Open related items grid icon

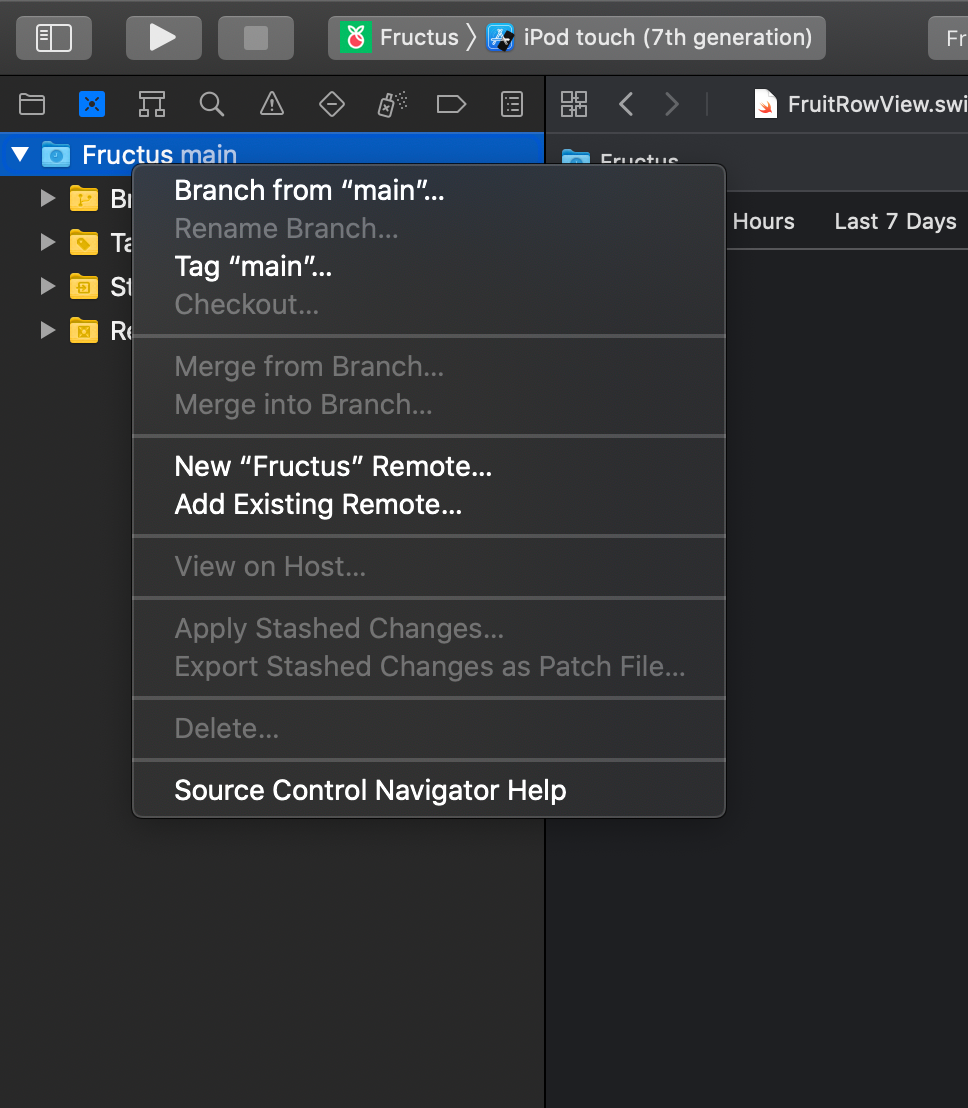(574, 105)
